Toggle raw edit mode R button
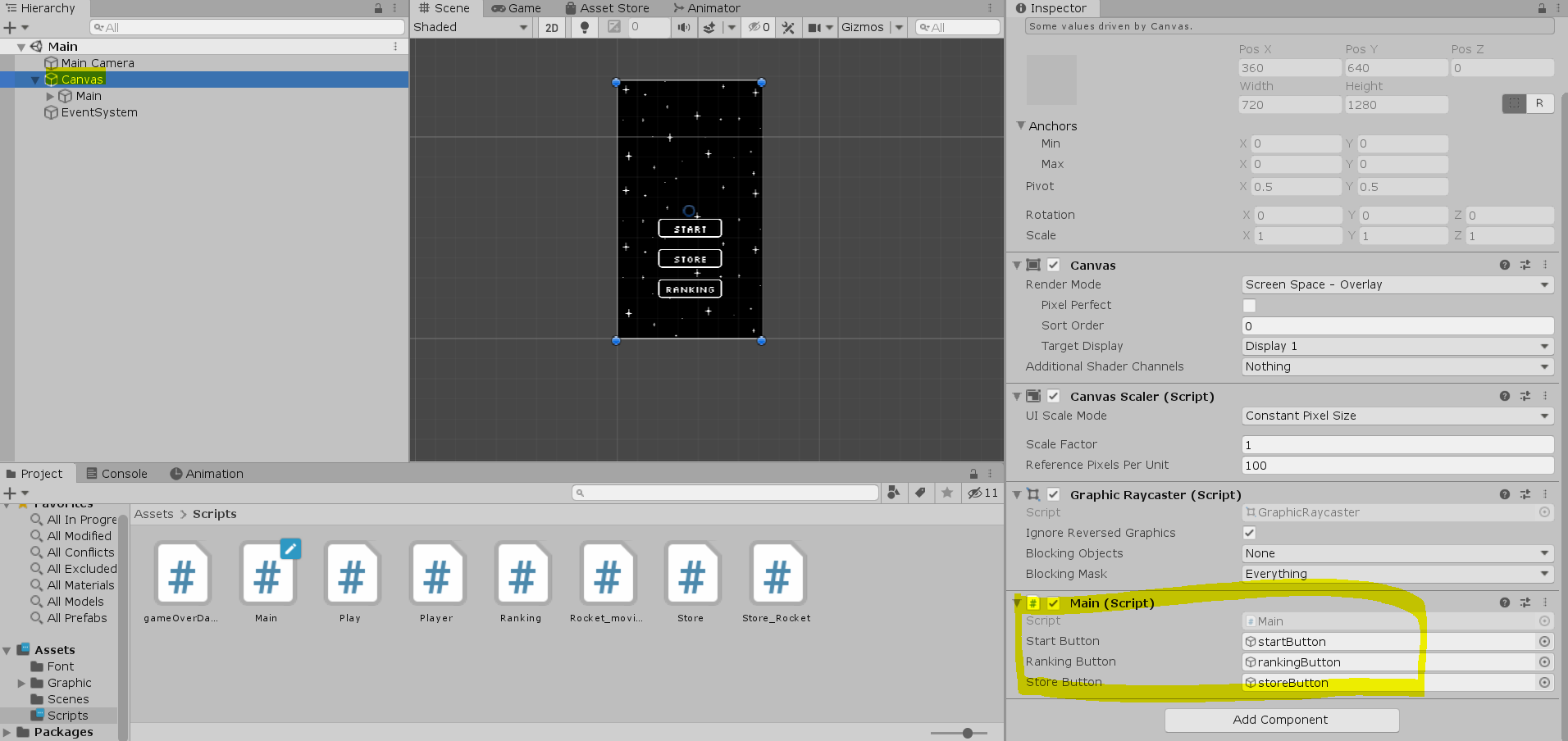 [x=1540, y=103]
